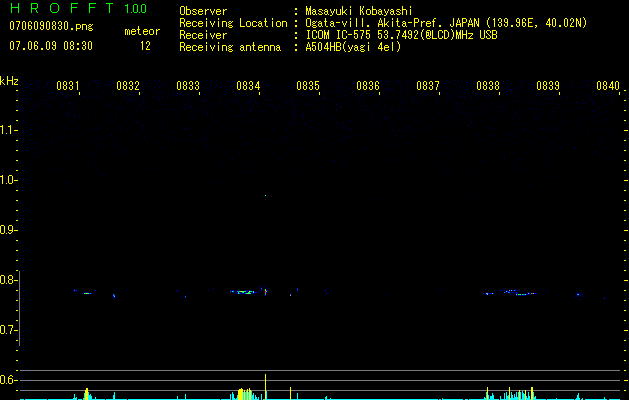Viewport: 629px width, 400px height.
Task: Select the file name 0706090830.png
Action: click(51, 26)
